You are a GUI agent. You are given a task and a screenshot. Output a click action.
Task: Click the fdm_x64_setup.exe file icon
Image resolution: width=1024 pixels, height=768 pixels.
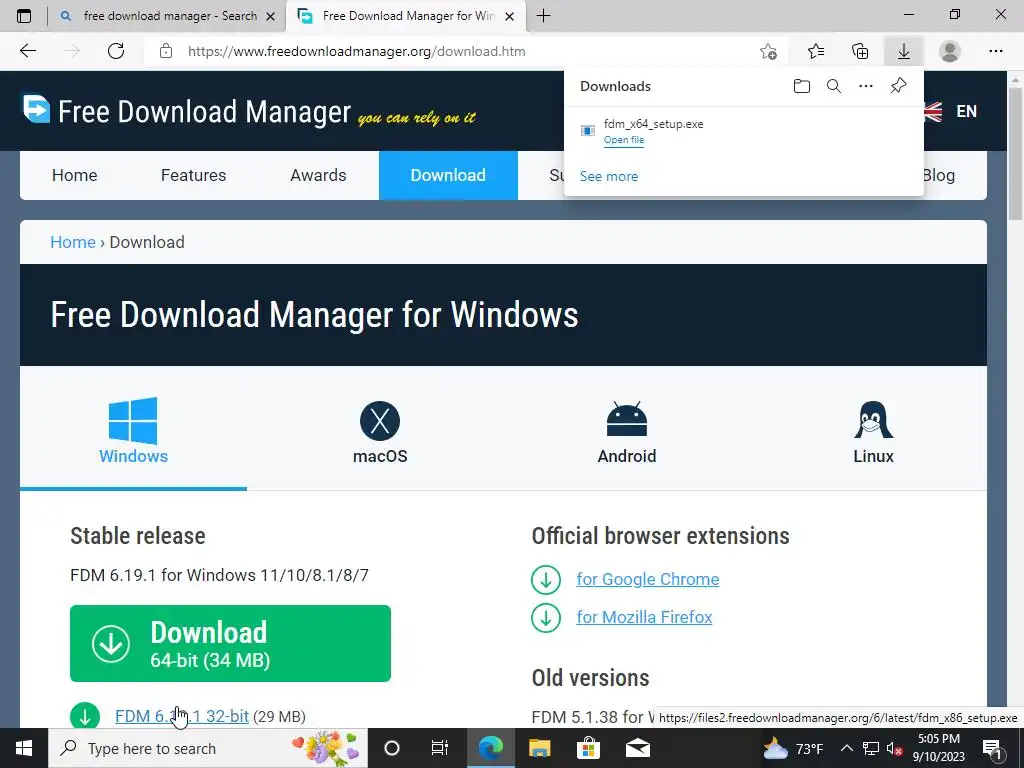pyautogui.click(x=588, y=131)
